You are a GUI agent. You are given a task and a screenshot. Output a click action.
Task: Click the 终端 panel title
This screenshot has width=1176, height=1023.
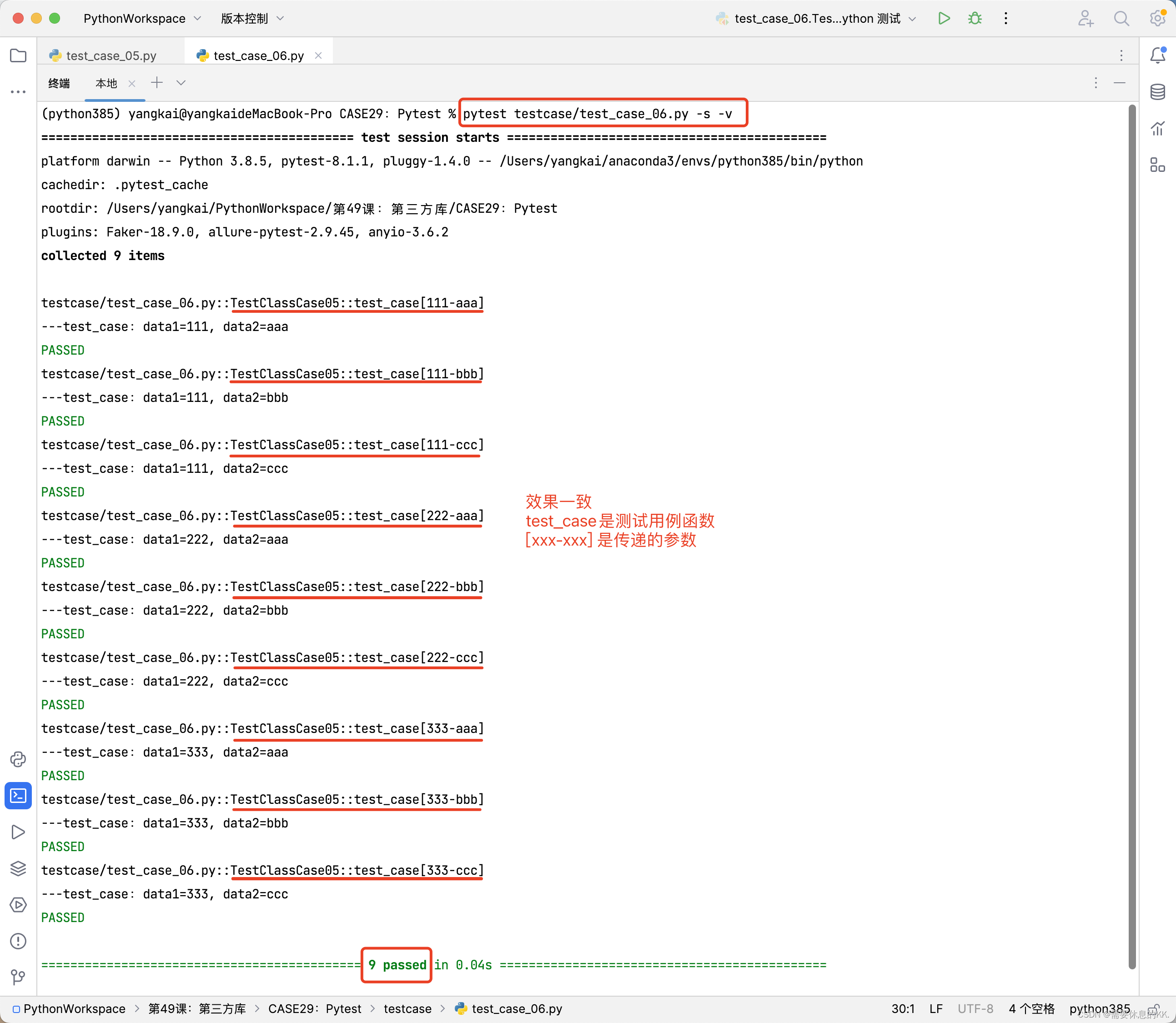point(59,83)
